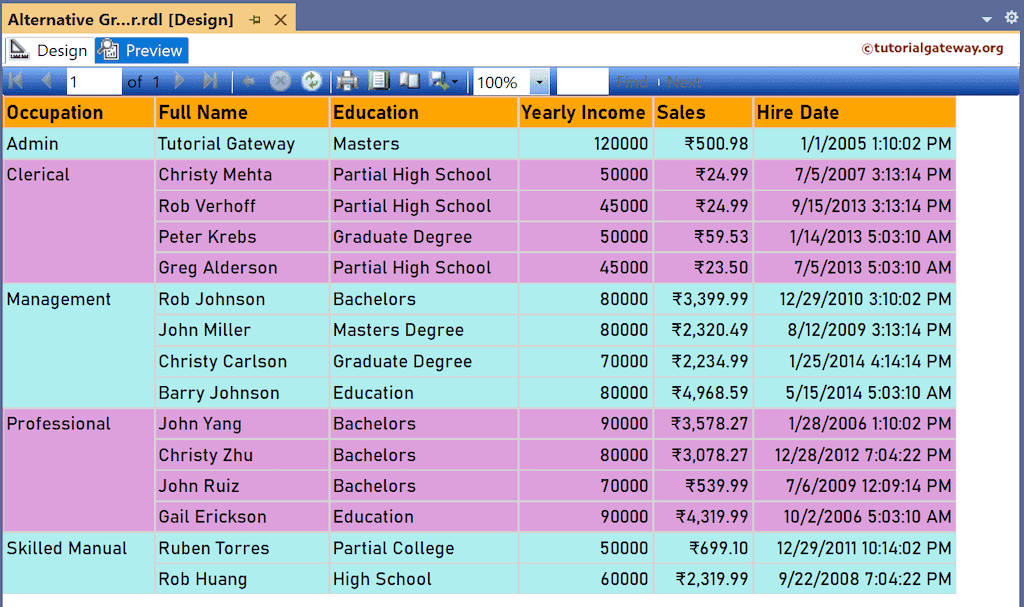Click the Next Page arrow
This screenshot has width=1024, height=607.
click(180, 82)
